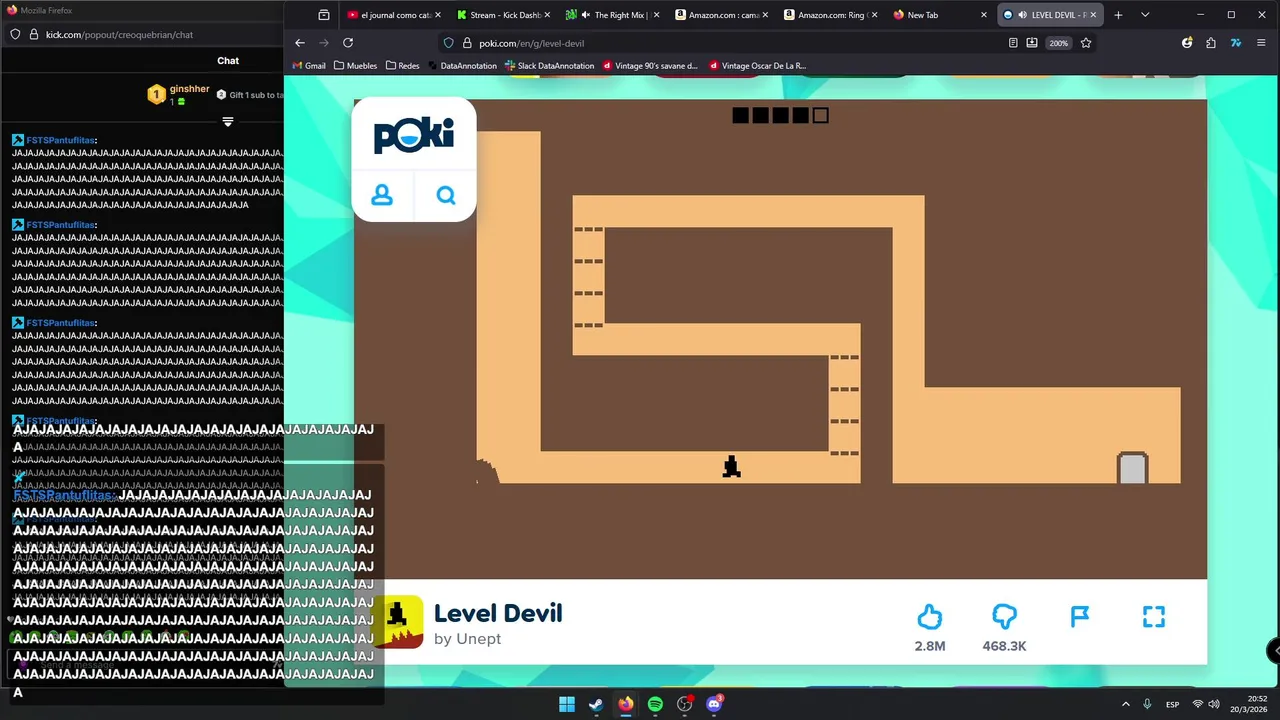Mute audio on The Right Mix tab
This screenshot has width=1280, height=720.
pos(585,15)
